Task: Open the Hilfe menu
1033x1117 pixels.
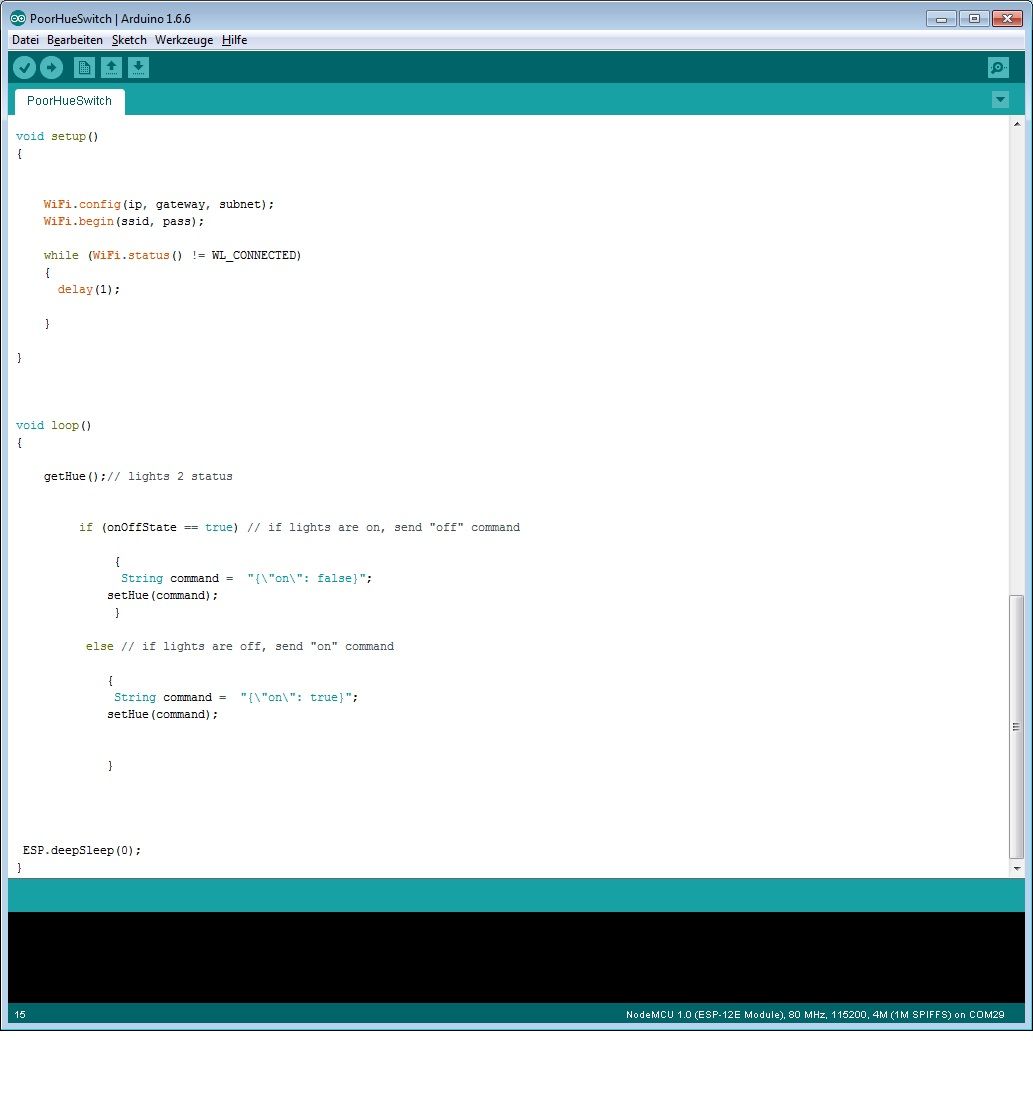Action: pyautogui.click(x=234, y=40)
